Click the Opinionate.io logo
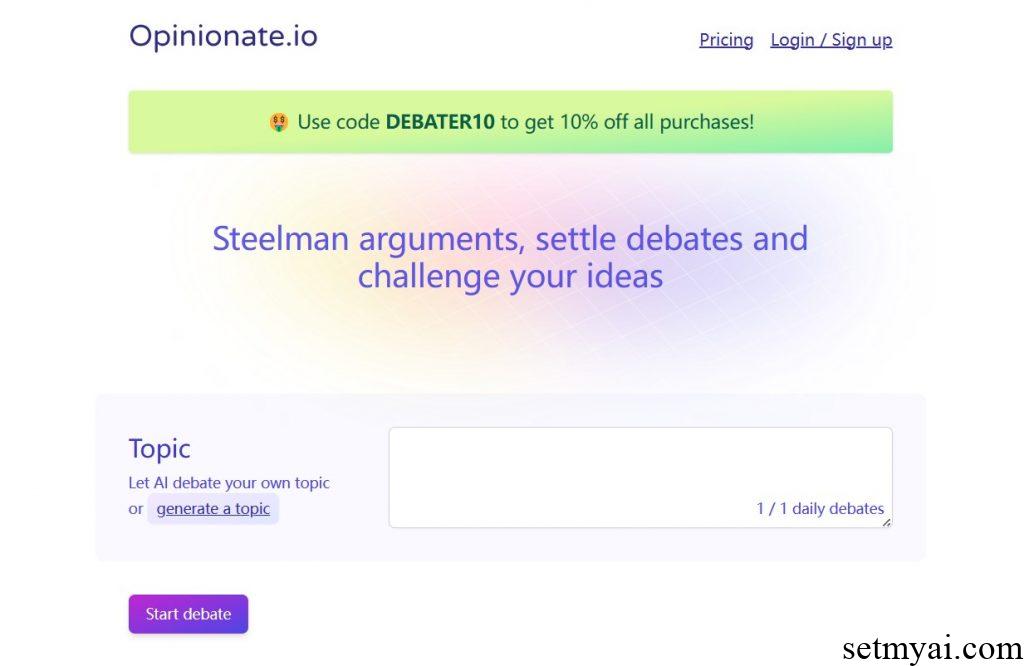Viewport: 1024px width, 666px height. [222, 35]
